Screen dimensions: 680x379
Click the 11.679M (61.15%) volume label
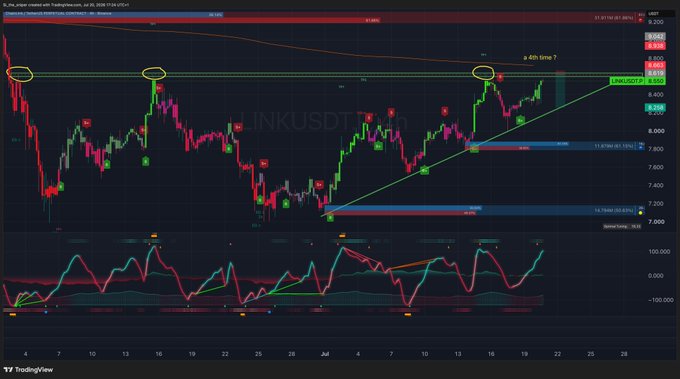click(x=614, y=146)
